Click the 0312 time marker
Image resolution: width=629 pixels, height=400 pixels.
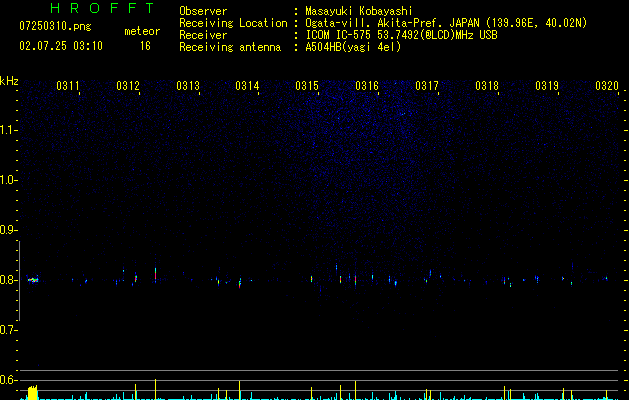click(128, 85)
